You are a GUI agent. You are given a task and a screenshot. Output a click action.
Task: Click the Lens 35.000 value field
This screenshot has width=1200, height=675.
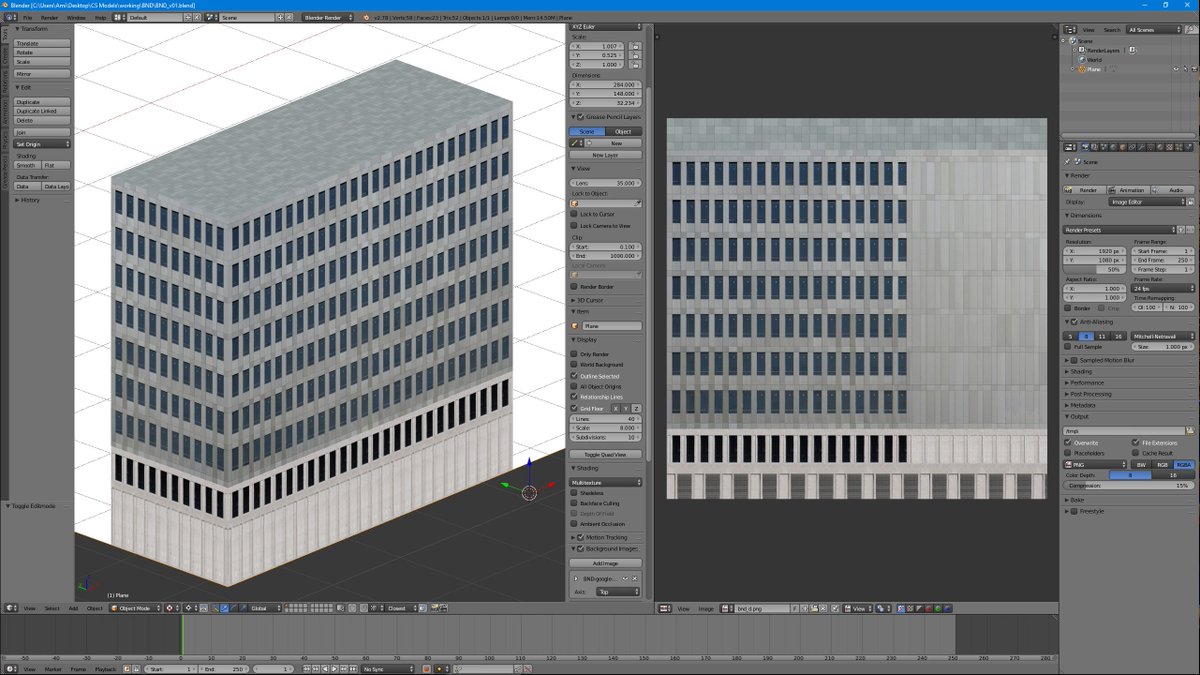tap(606, 183)
